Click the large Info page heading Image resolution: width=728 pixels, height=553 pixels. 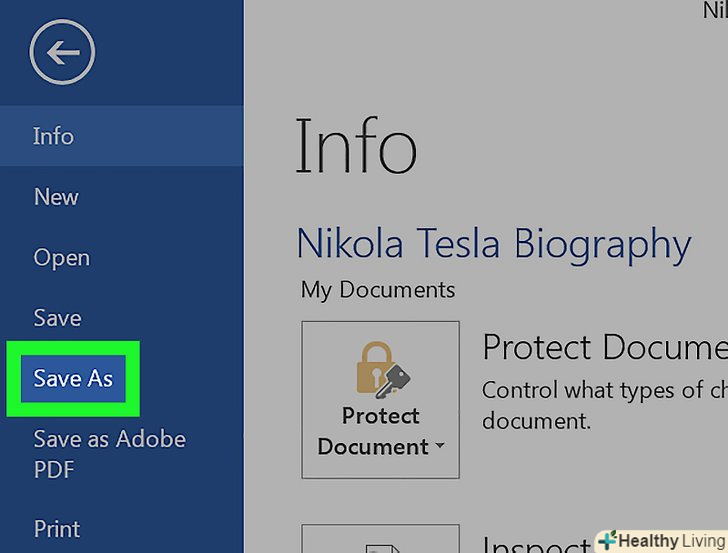[355, 147]
